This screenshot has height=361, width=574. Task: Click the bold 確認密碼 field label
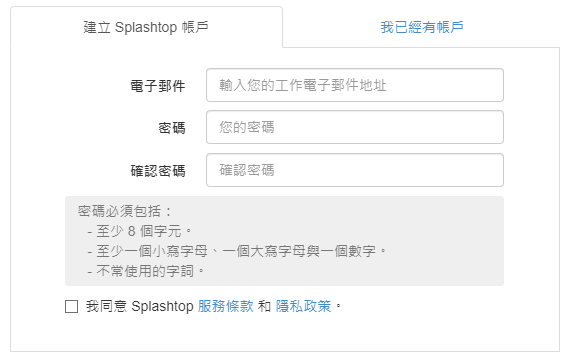point(158,171)
